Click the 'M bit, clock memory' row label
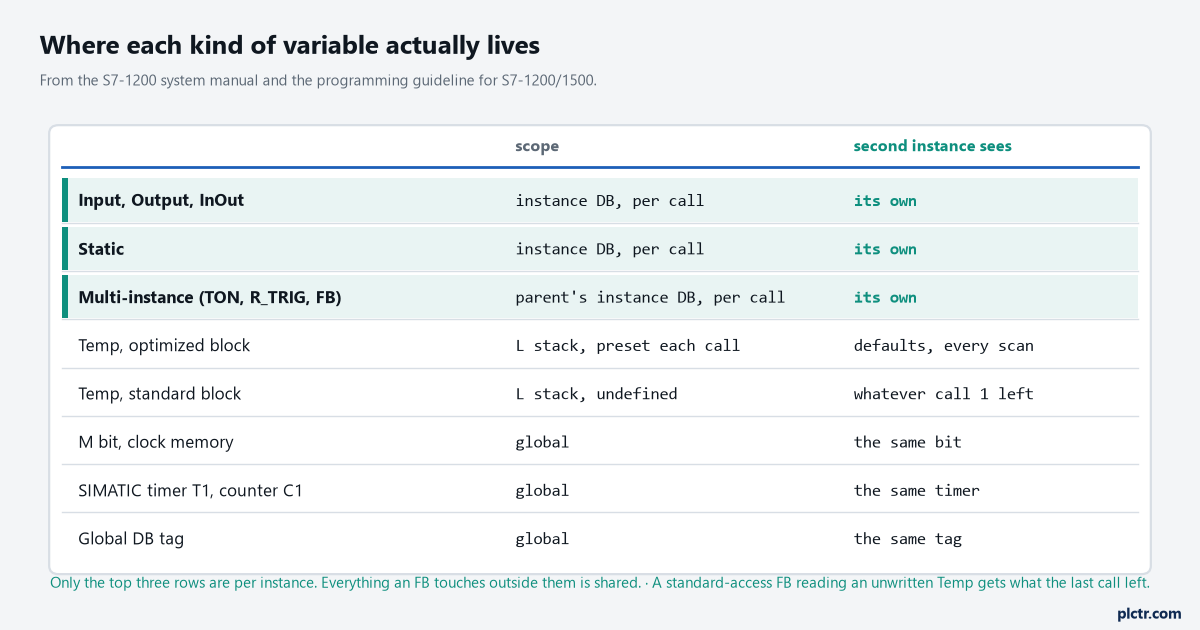The width and height of the screenshot is (1200, 630). coord(156,442)
